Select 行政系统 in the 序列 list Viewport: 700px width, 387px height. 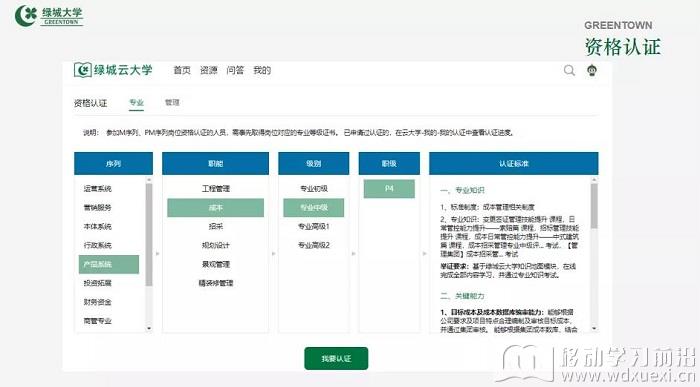[97, 245]
